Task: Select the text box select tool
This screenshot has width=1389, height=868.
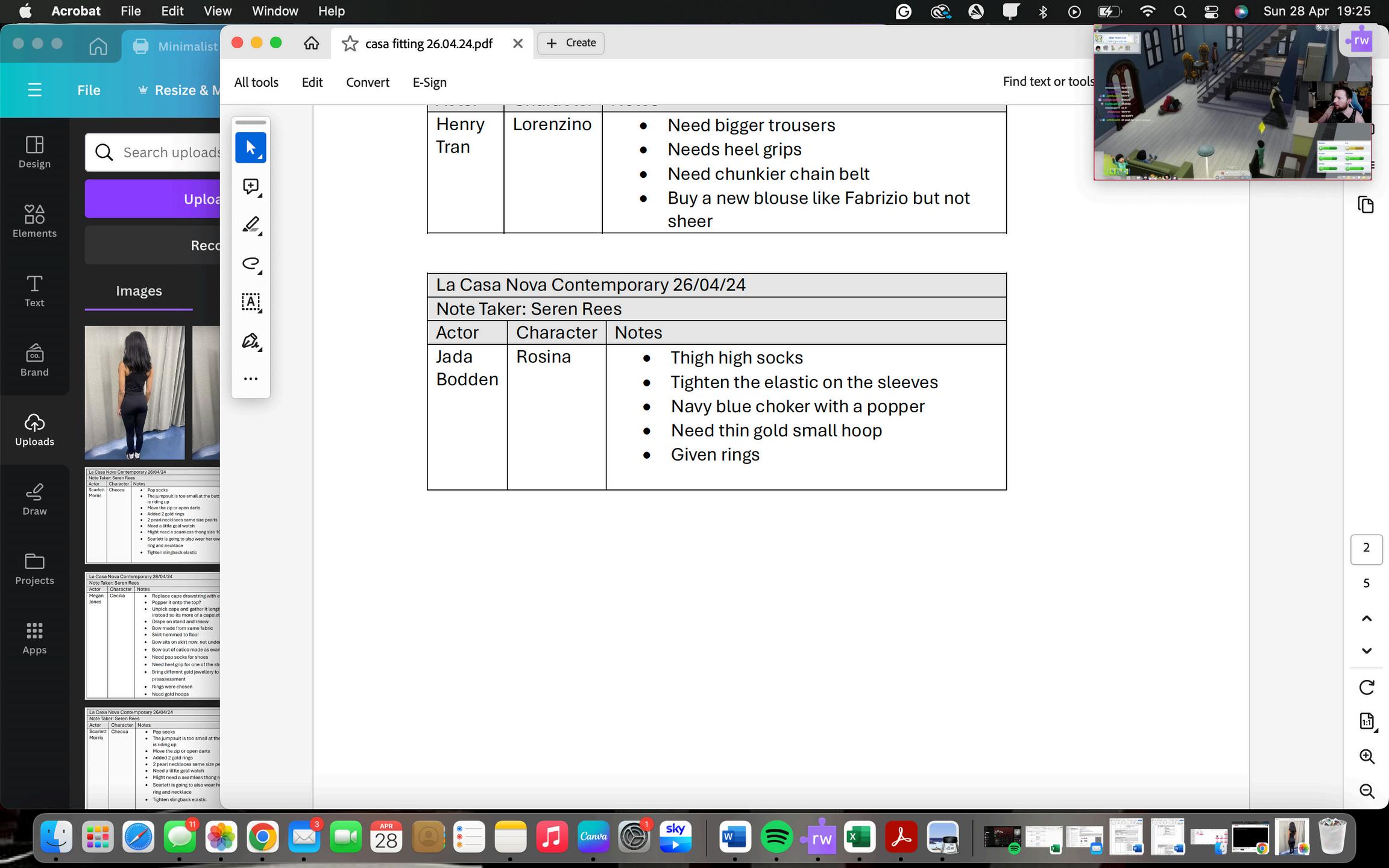Action: (x=251, y=302)
